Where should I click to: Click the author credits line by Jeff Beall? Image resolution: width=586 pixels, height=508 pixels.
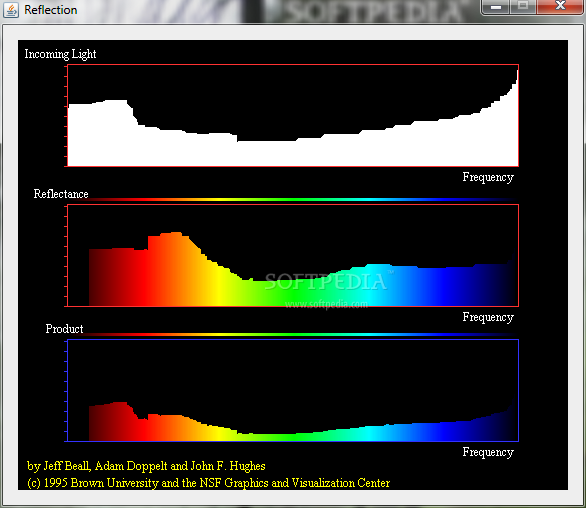(x=146, y=466)
